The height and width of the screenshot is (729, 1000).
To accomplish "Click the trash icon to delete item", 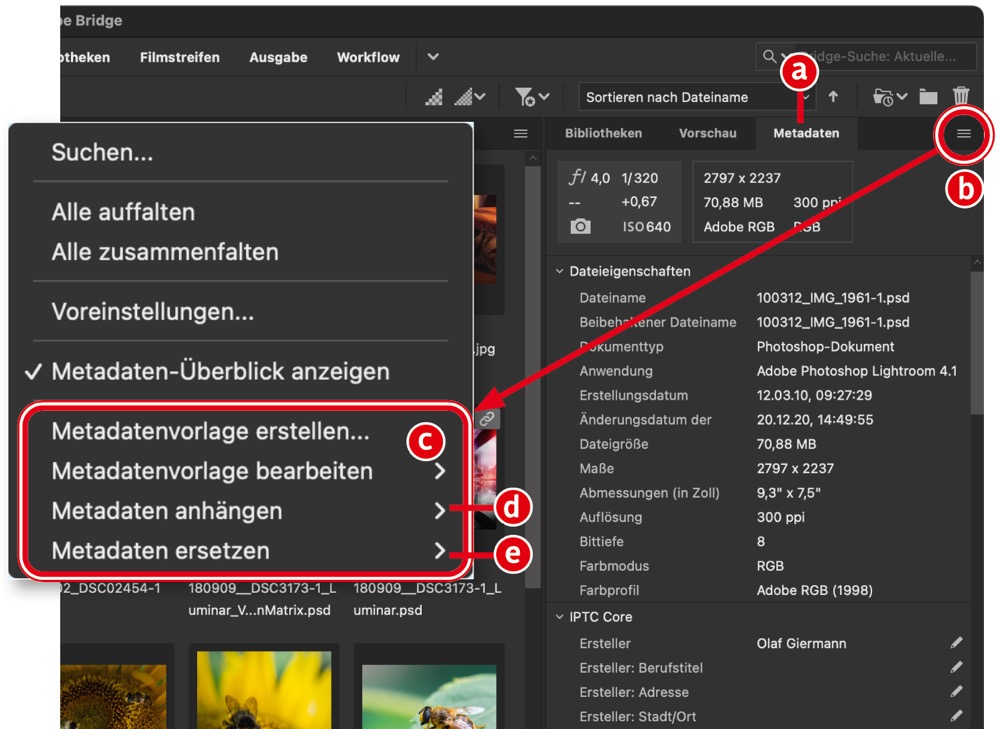I will point(961,97).
